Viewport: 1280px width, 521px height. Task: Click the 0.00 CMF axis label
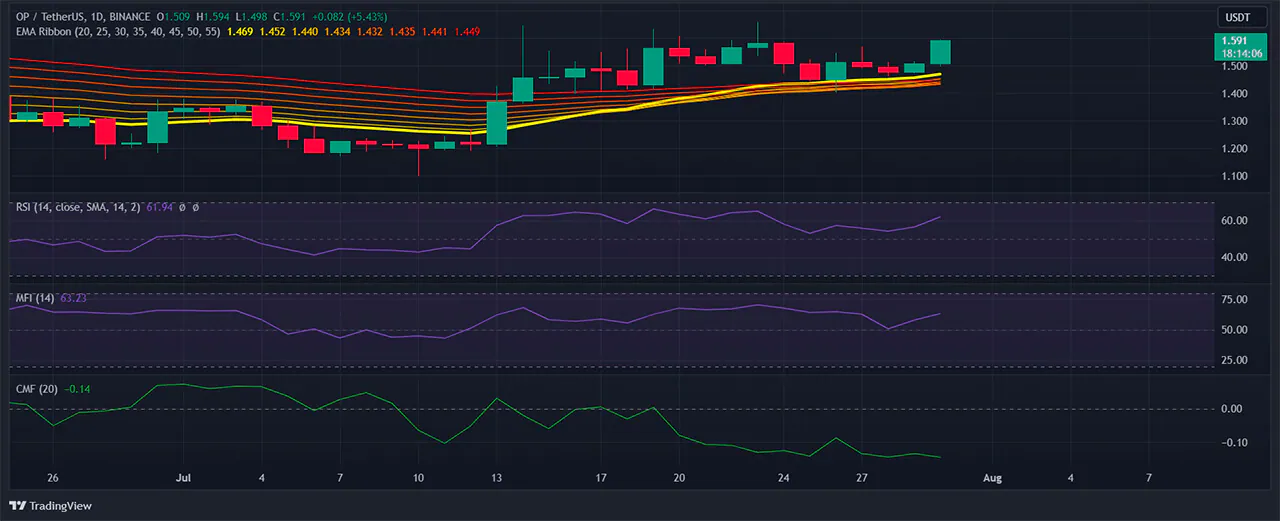click(1231, 409)
